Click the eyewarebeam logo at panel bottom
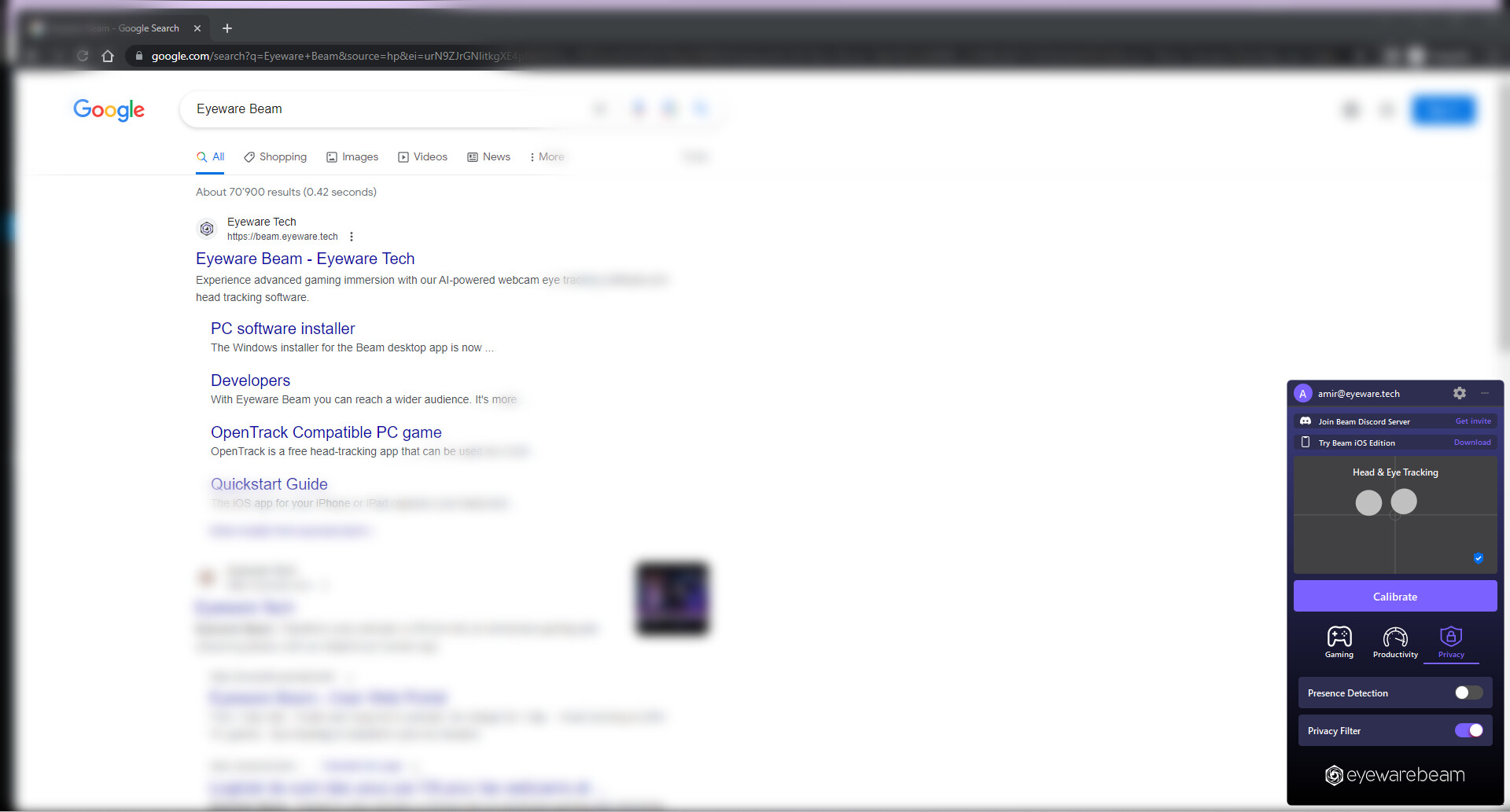Viewport: 1510px width, 812px height. [1394, 775]
